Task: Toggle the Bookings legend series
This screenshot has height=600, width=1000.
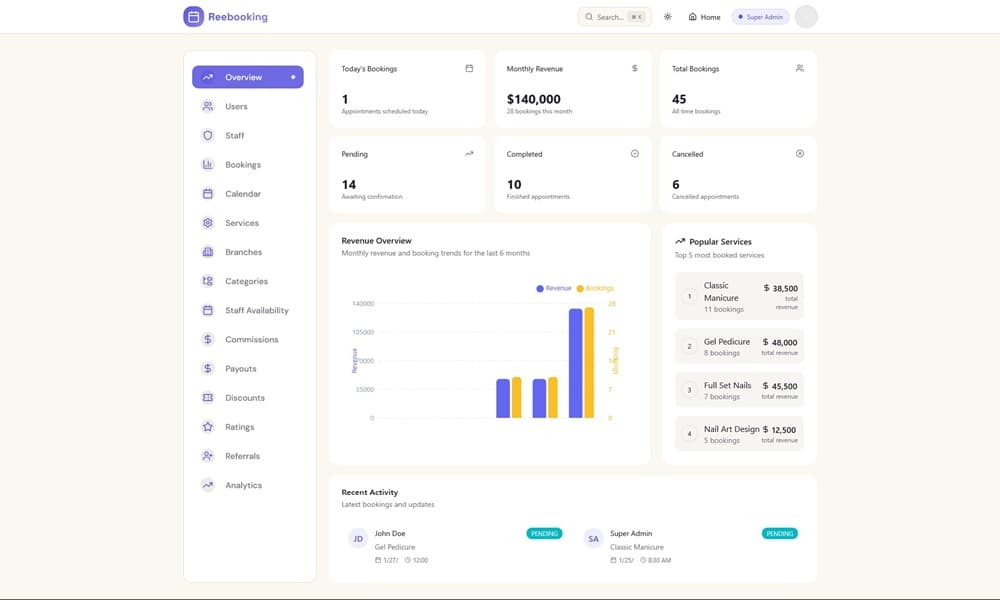Action: point(595,288)
